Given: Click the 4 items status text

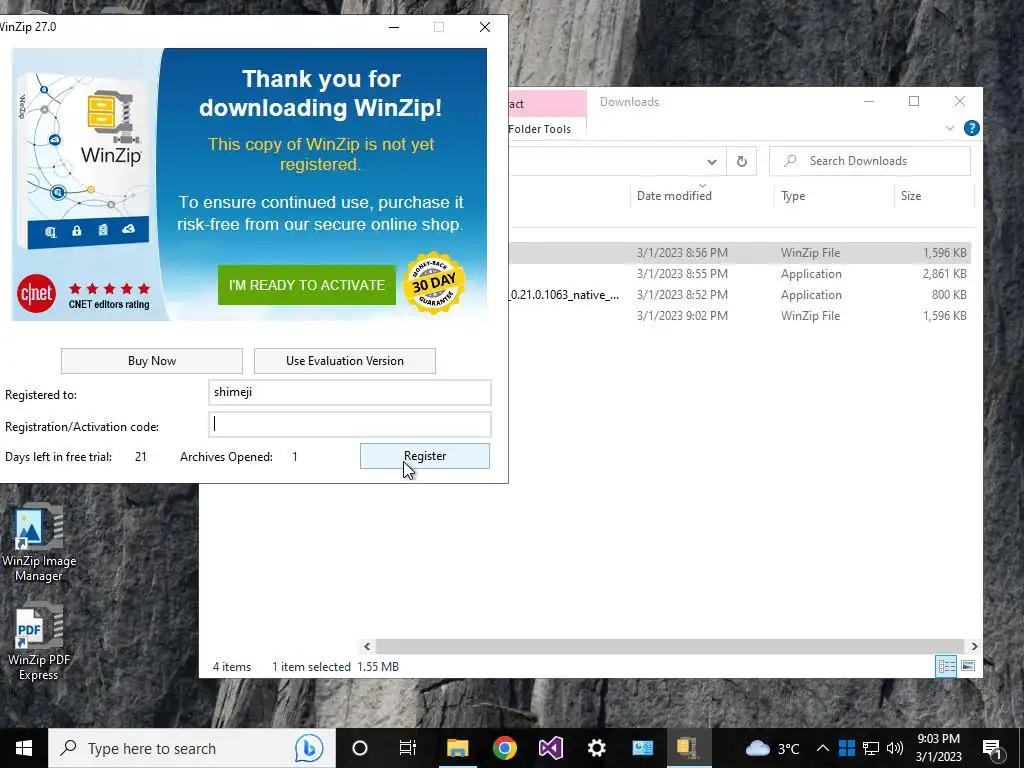Looking at the screenshot, I should point(232,667).
